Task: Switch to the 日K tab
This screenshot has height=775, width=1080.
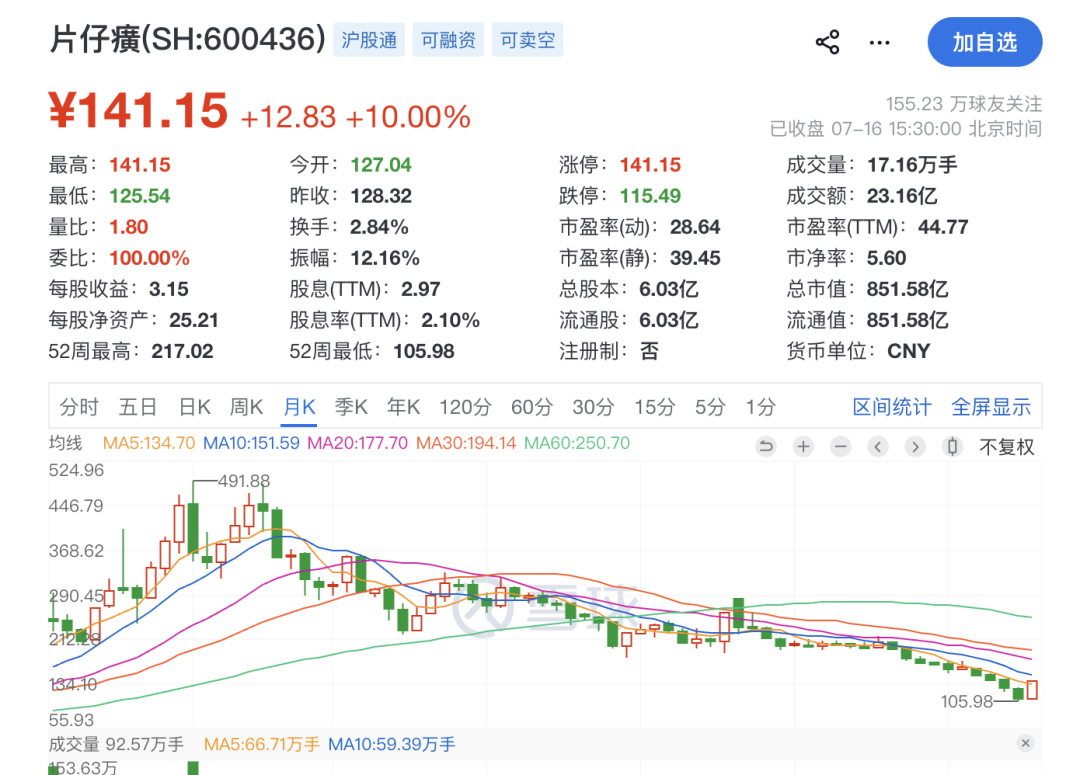Action: [x=195, y=407]
